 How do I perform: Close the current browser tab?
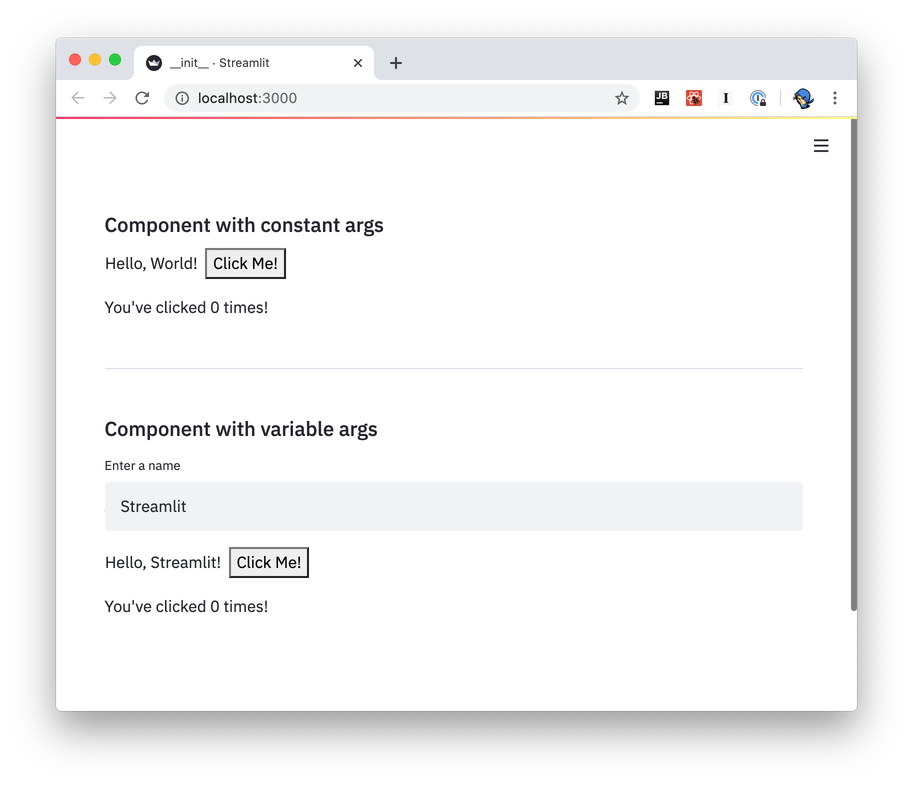(357, 62)
